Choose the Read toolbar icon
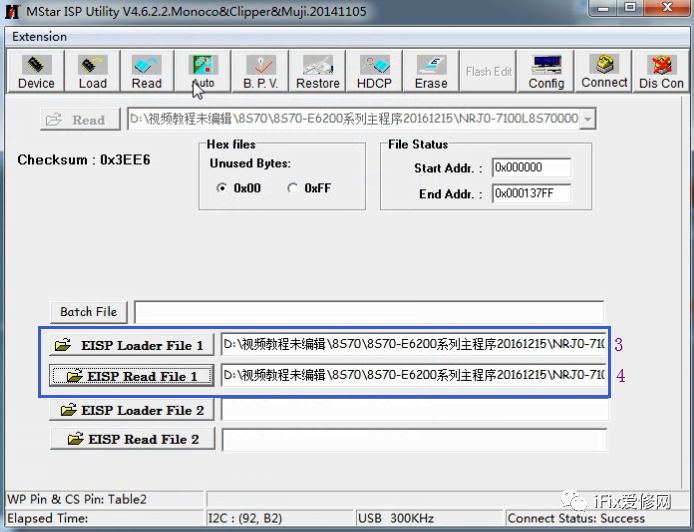The width and height of the screenshot is (694, 532). (x=147, y=71)
